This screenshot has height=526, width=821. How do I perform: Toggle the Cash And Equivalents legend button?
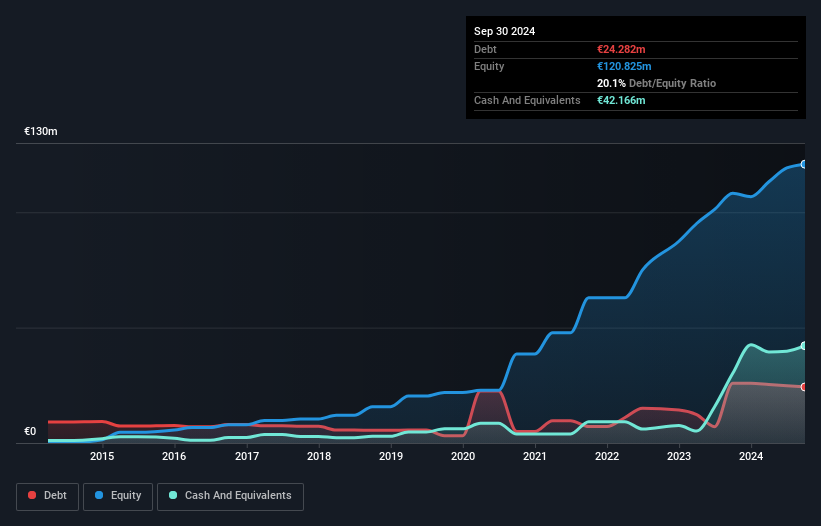pos(230,496)
